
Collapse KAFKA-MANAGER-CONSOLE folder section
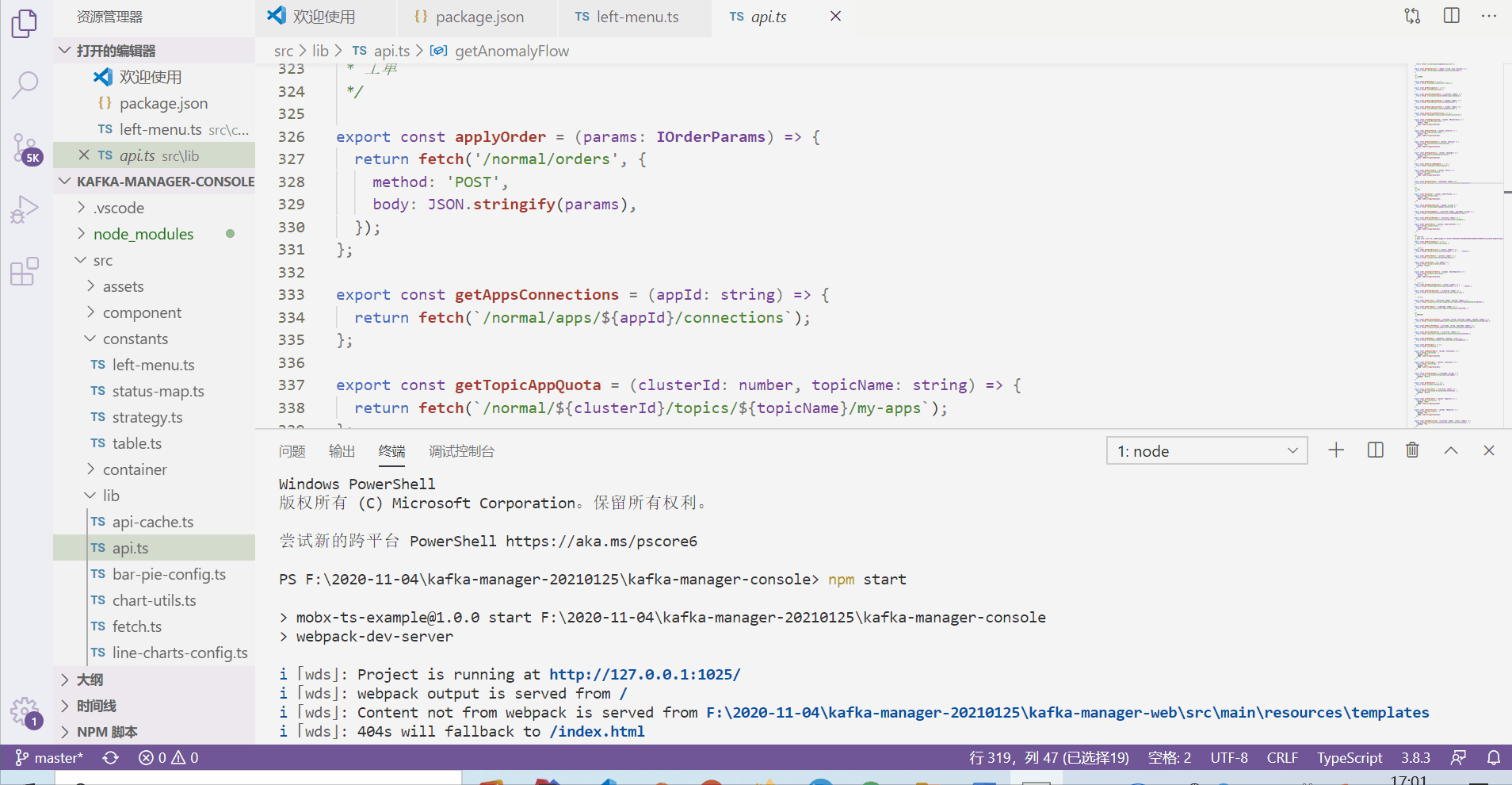[x=155, y=182]
